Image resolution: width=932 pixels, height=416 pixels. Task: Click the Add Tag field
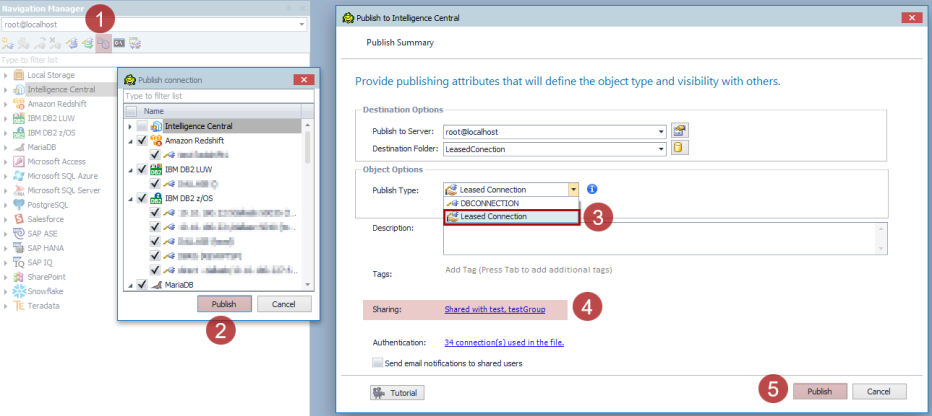(528, 270)
